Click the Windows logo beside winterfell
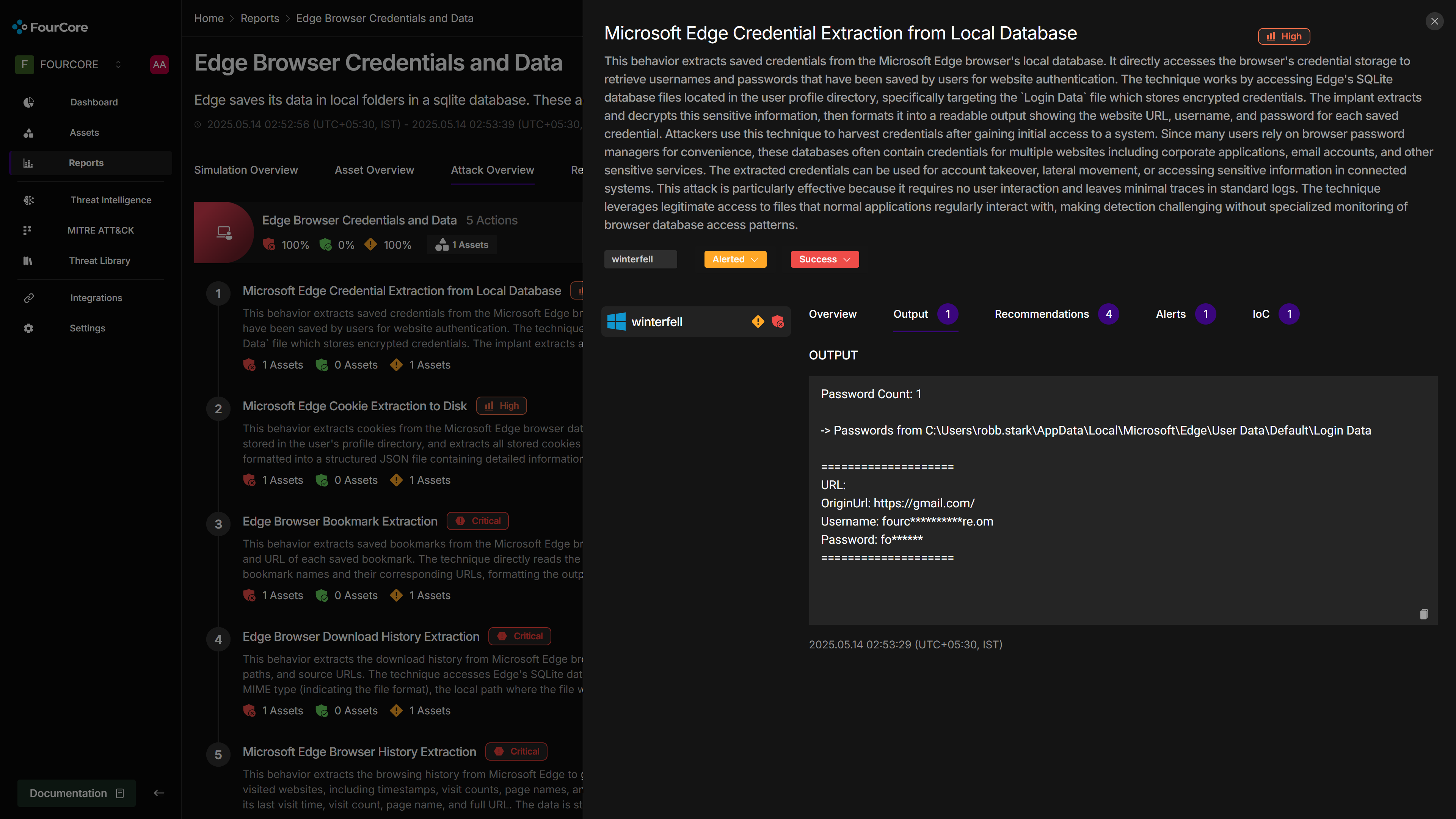1456x819 pixels. click(616, 322)
